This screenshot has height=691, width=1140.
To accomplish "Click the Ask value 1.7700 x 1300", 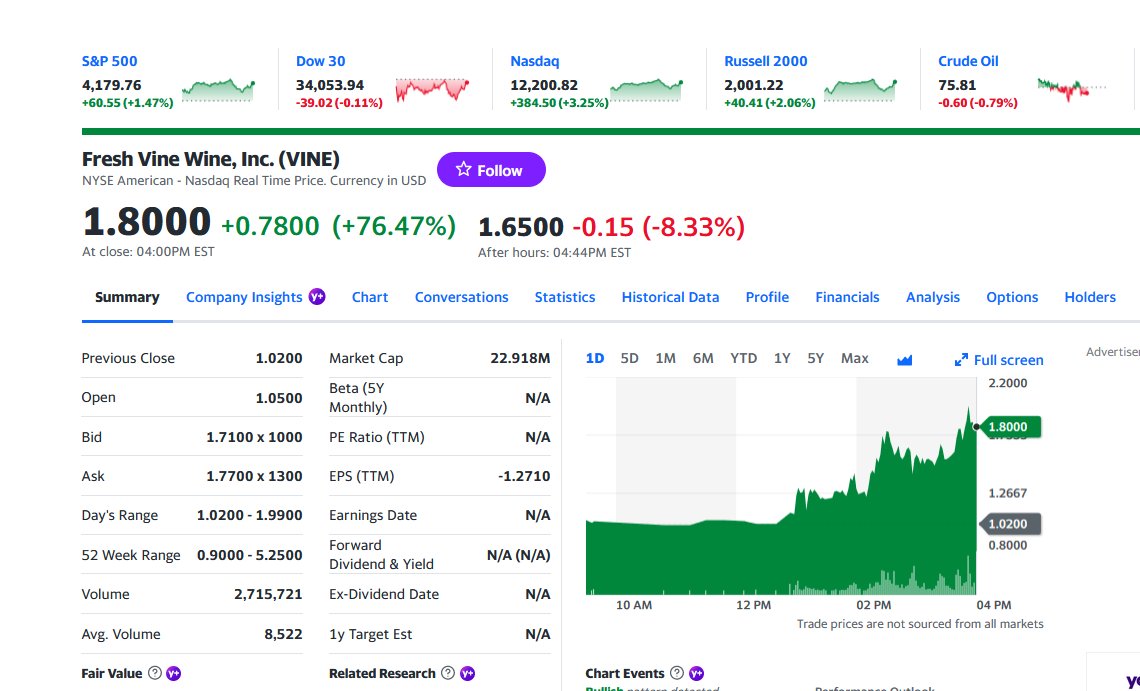I will pyautogui.click(x=254, y=476).
